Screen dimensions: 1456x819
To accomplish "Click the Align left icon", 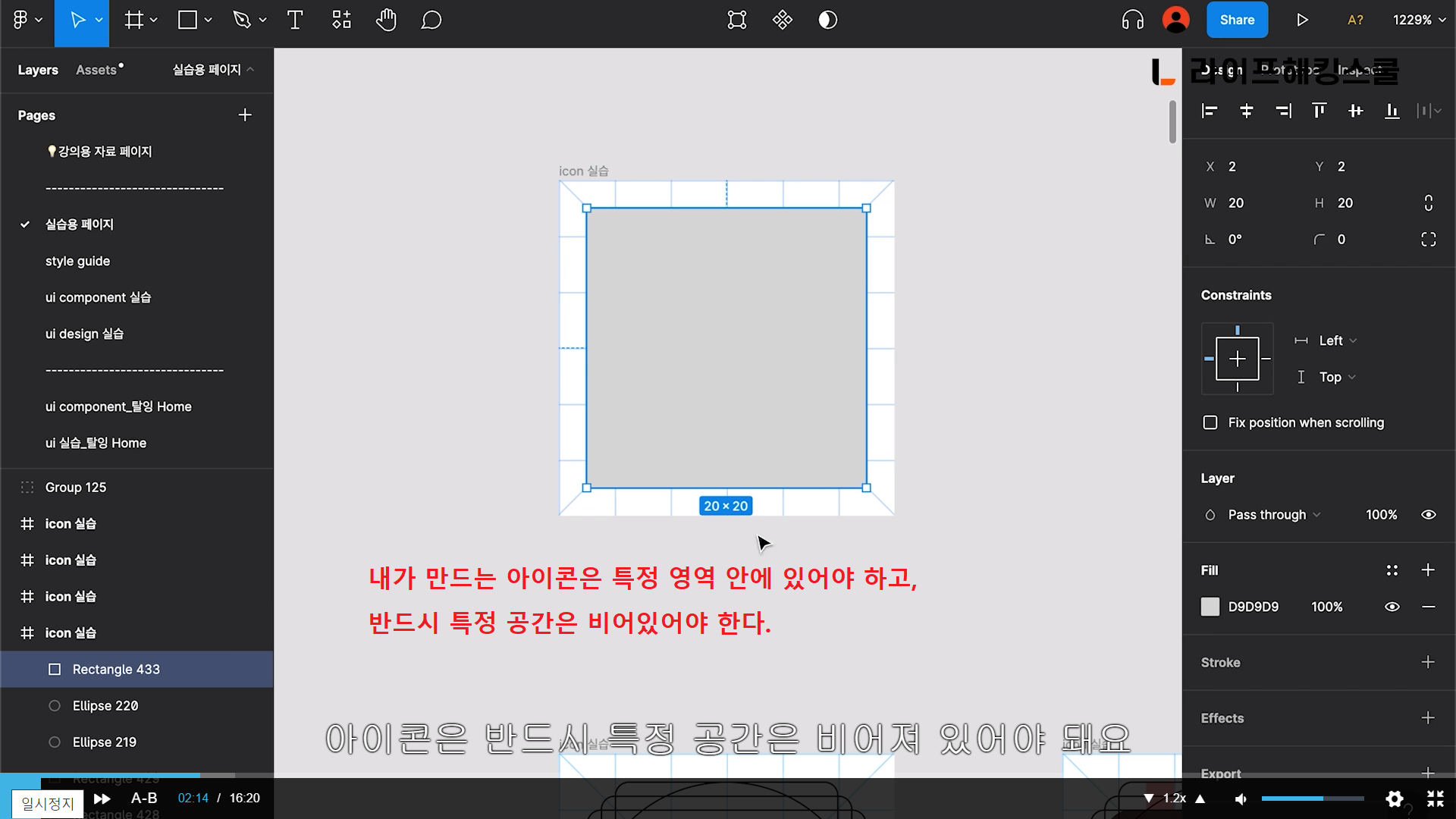I will (x=1210, y=111).
